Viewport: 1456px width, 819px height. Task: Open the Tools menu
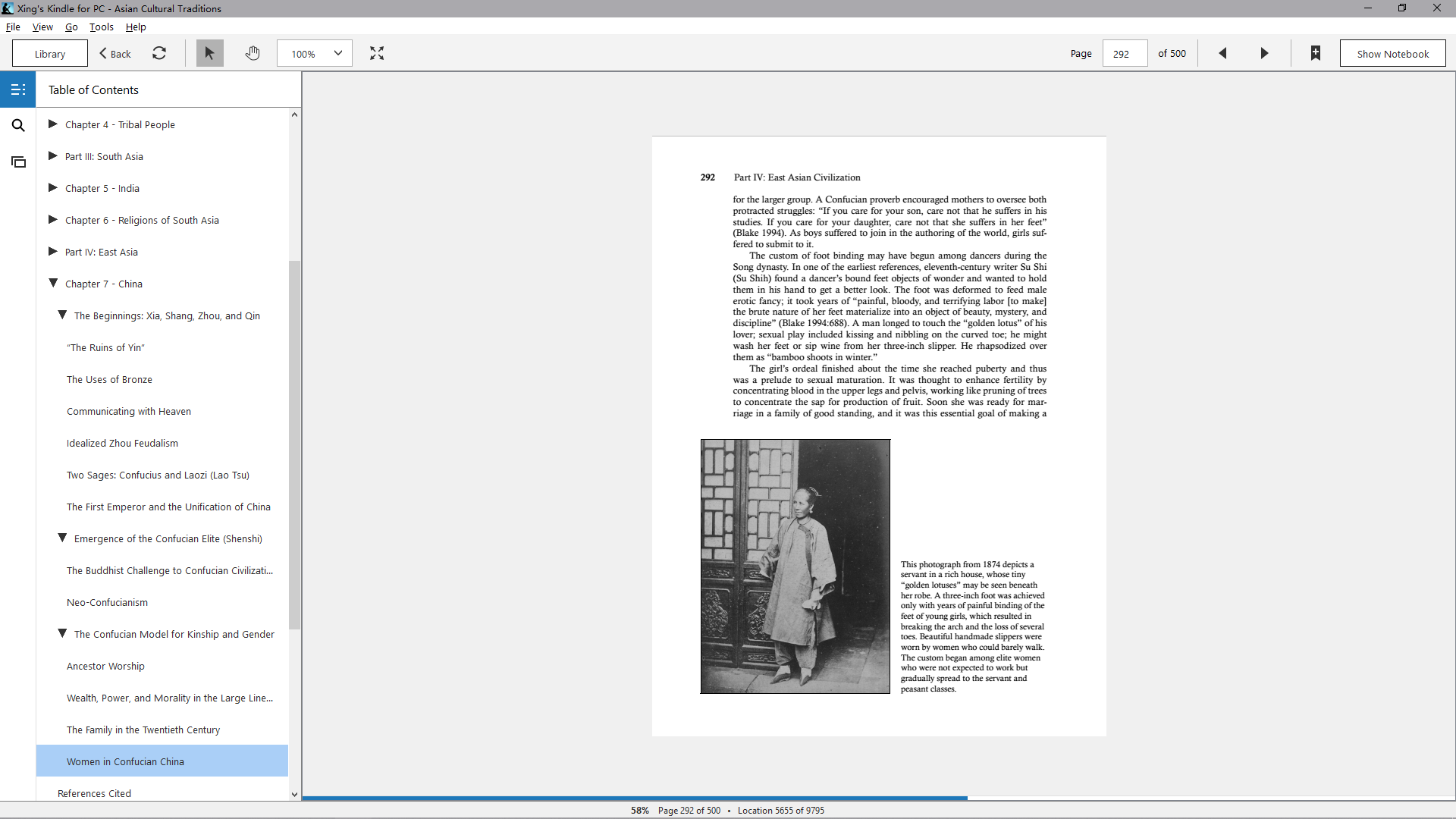(102, 27)
